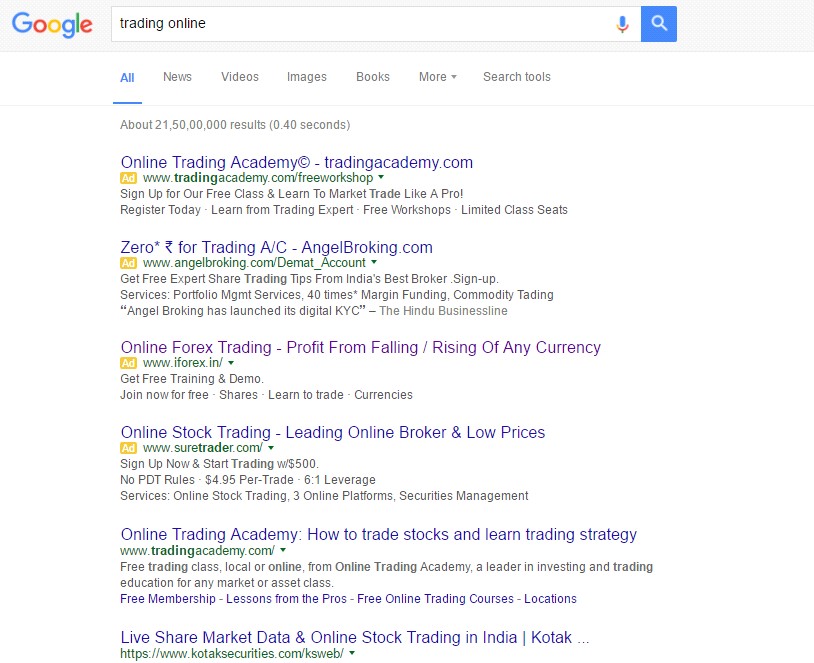
Task: Click 'Join now for free' ad callout text
Action: pyautogui.click(x=165, y=395)
